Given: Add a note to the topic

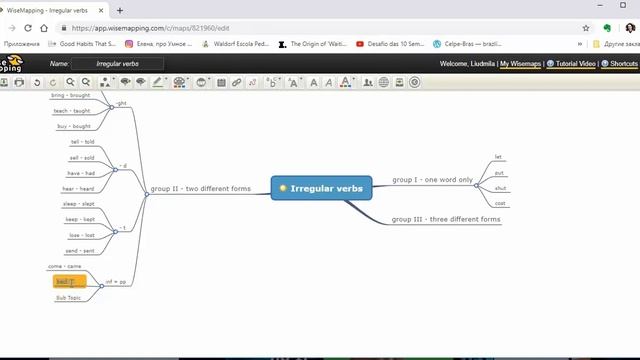Looking at the screenshot, I should 221,82.
